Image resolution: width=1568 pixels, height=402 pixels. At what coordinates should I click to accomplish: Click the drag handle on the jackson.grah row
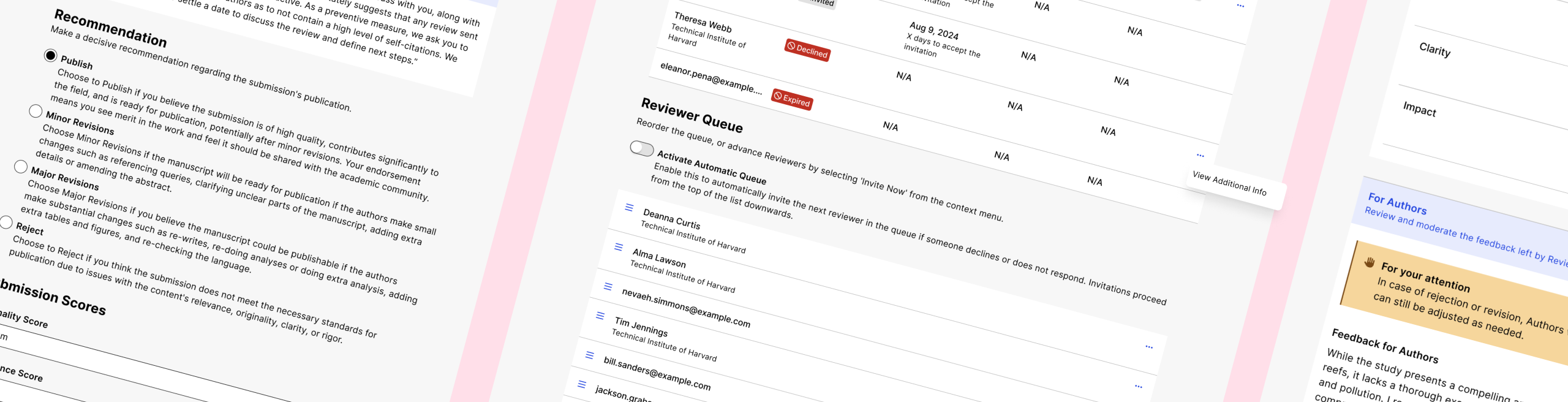coord(582,384)
